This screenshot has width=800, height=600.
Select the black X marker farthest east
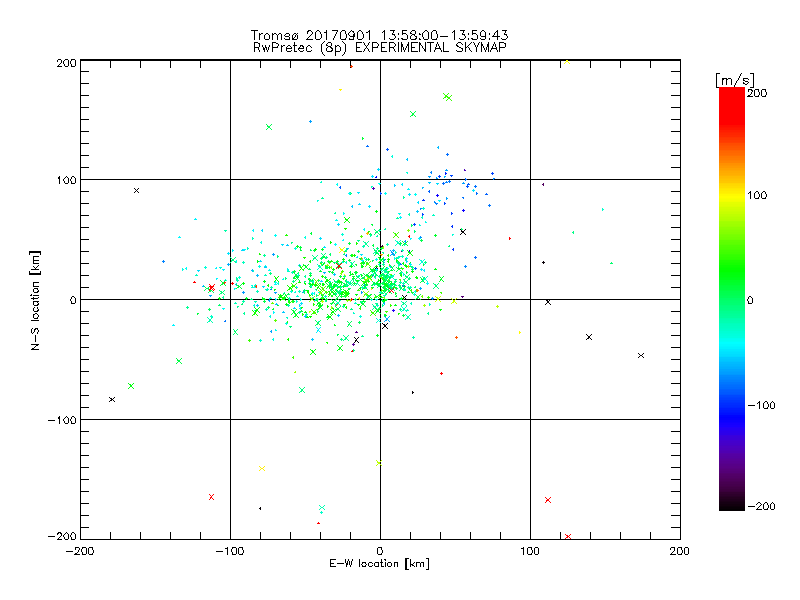coord(641,356)
